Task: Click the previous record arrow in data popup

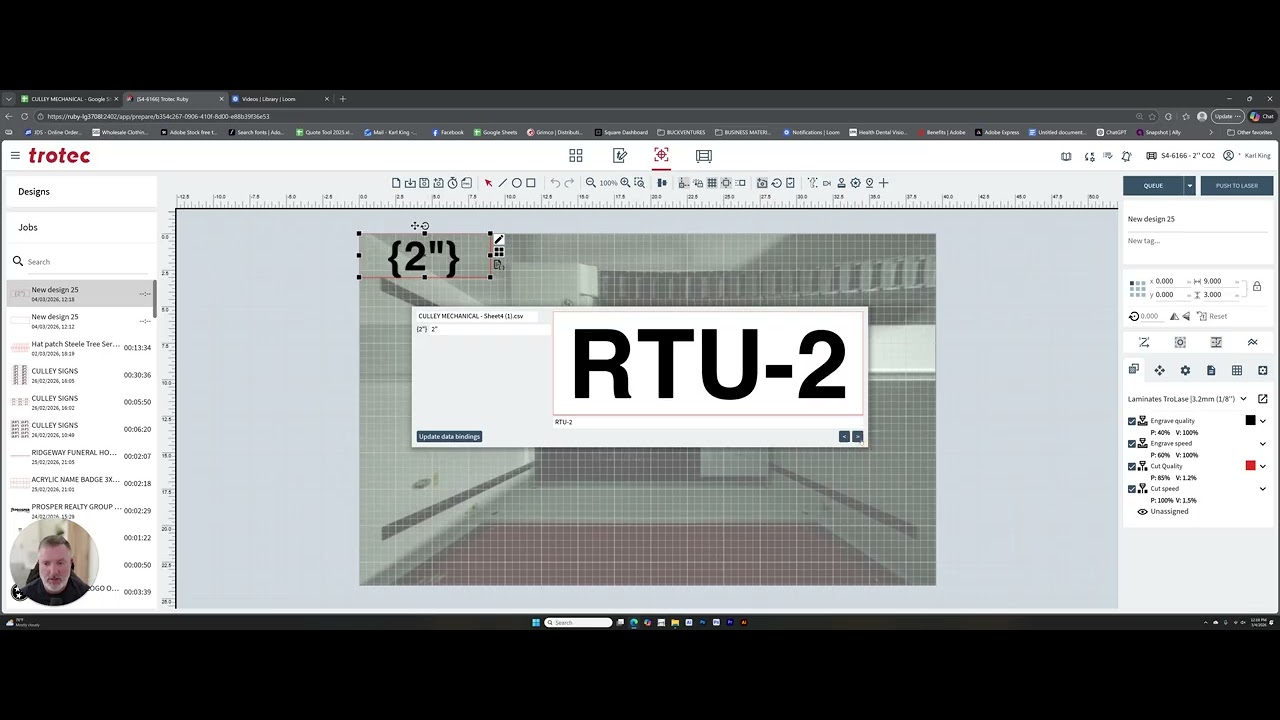Action: click(x=844, y=436)
